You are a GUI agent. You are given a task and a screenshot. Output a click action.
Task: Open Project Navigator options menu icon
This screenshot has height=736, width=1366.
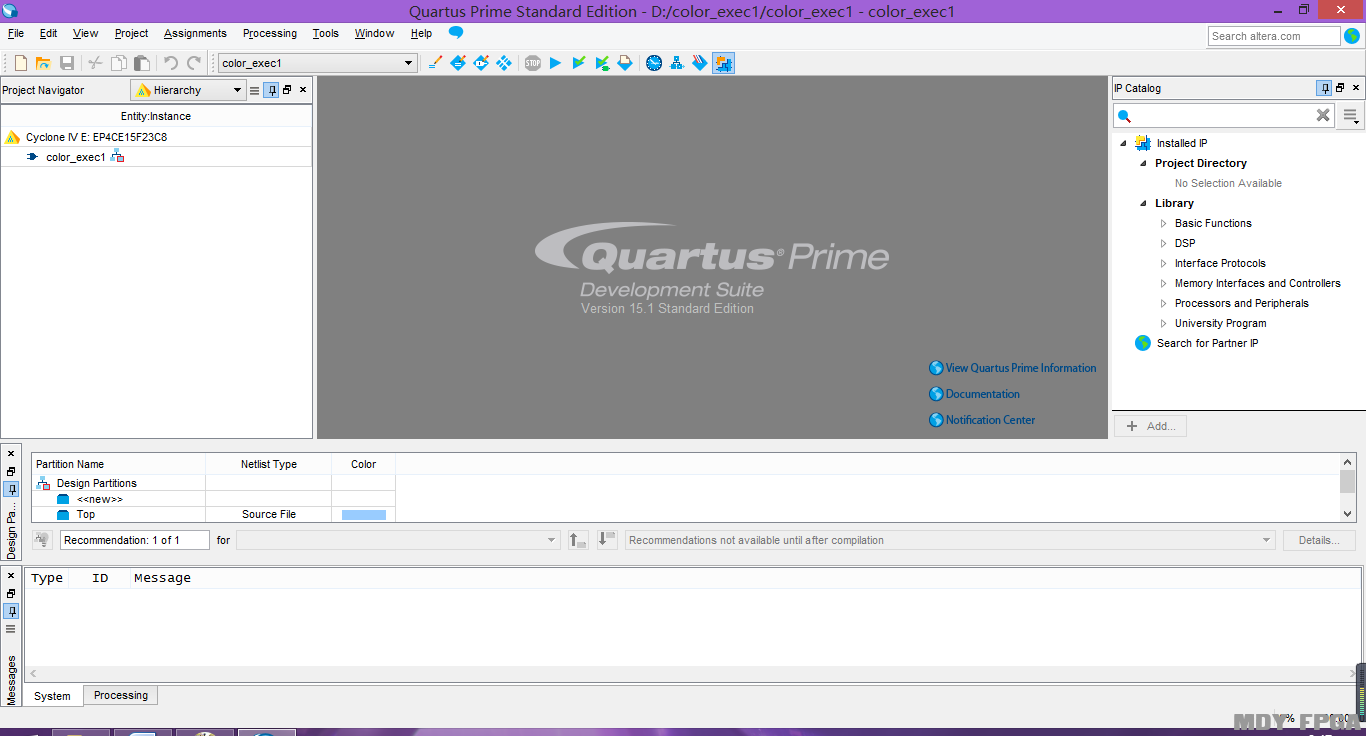tap(254, 90)
